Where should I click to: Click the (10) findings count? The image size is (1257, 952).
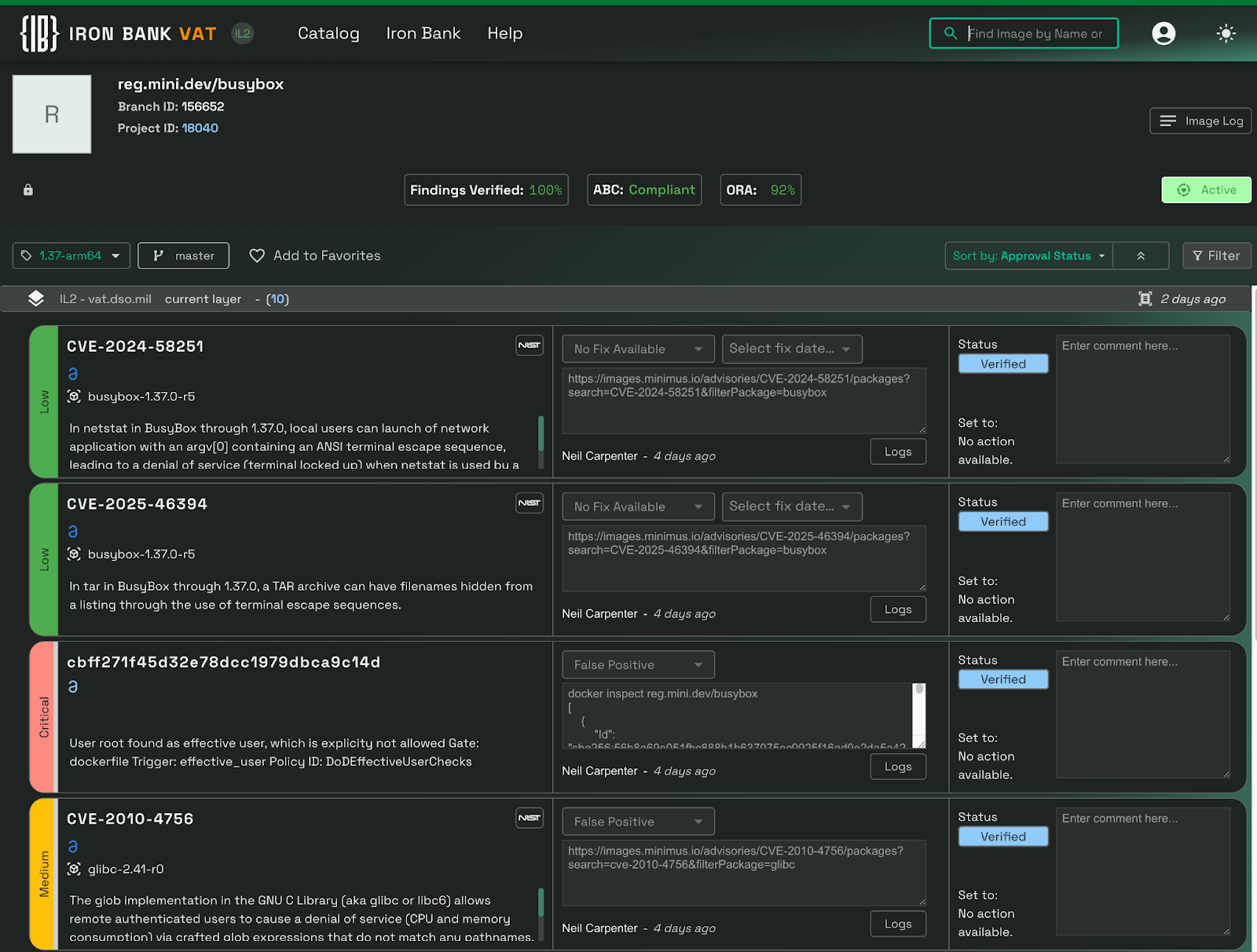277,299
